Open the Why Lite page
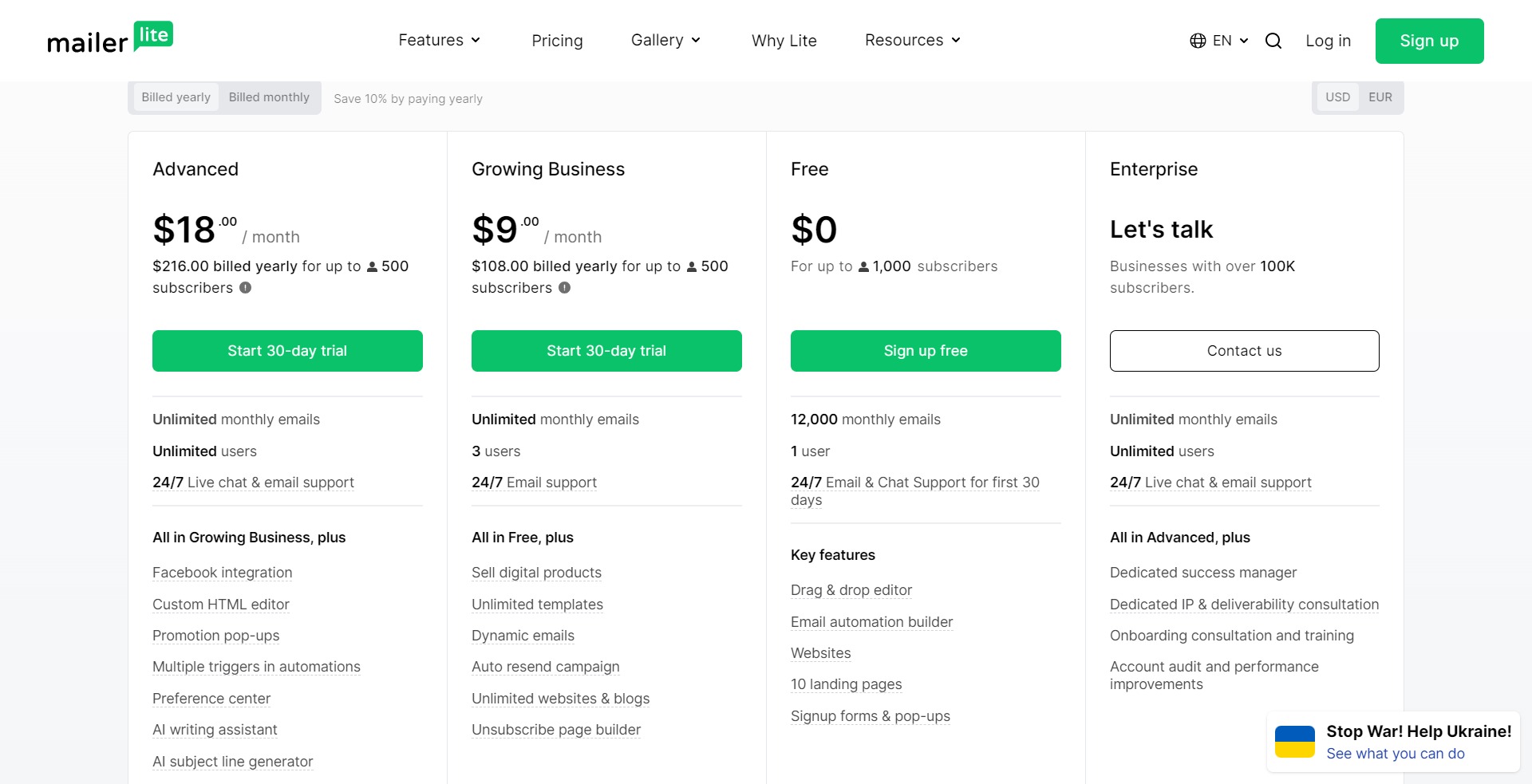The height and width of the screenshot is (784, 1532). 784,41
